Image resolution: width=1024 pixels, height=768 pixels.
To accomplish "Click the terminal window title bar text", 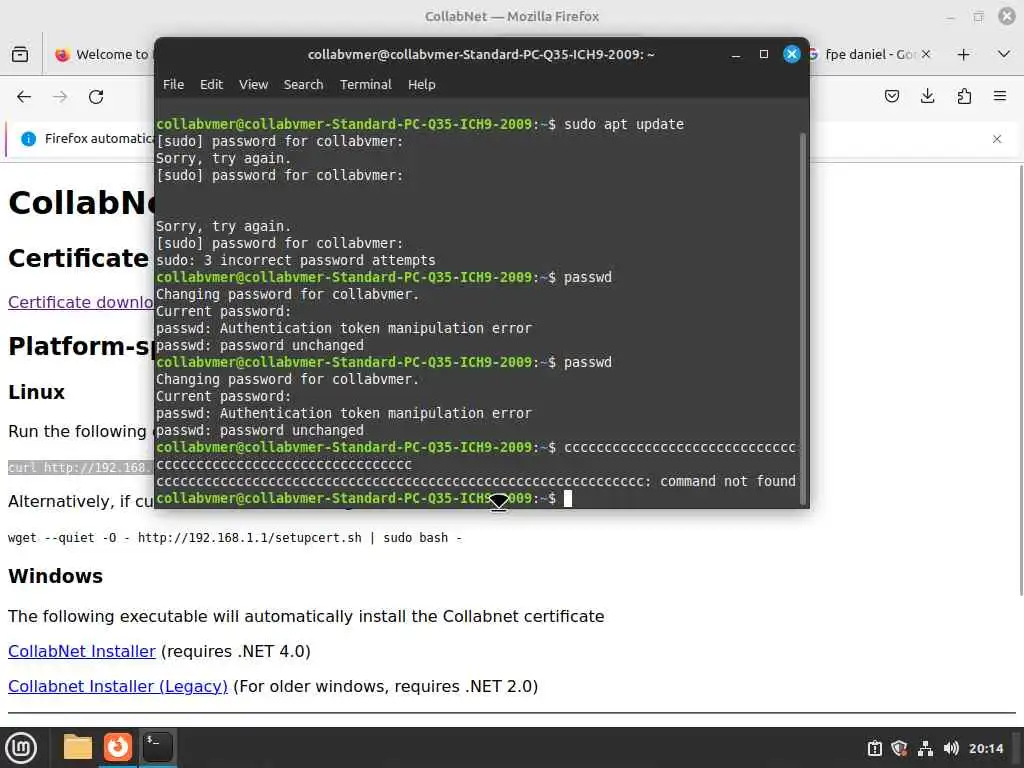I will point(481,54).
